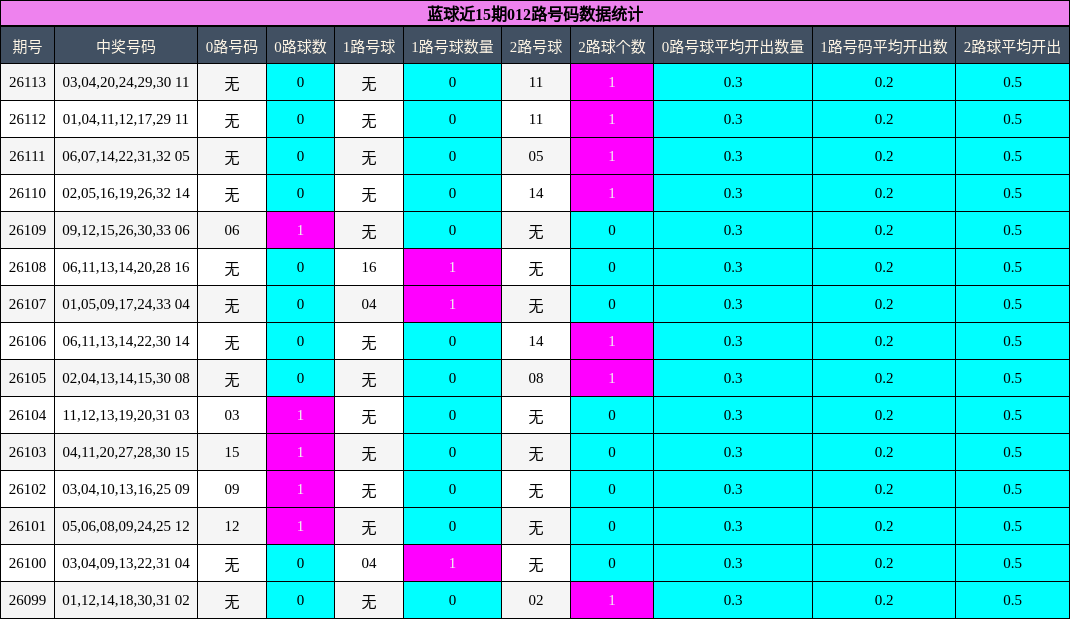Click winning numbers 01,12,14,18,30,31 02
This screenshot has height=619, width=1070.
(x=126, y=600)
